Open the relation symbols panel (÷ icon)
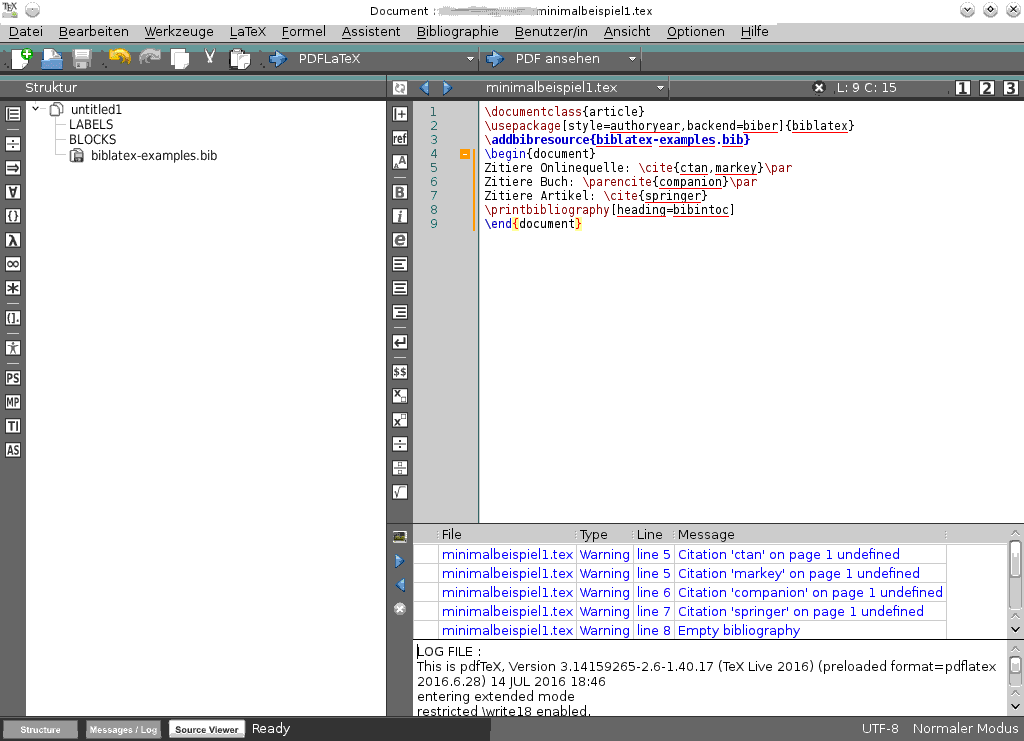Viewport: 1024px width, 741px height. click(13, 144)
